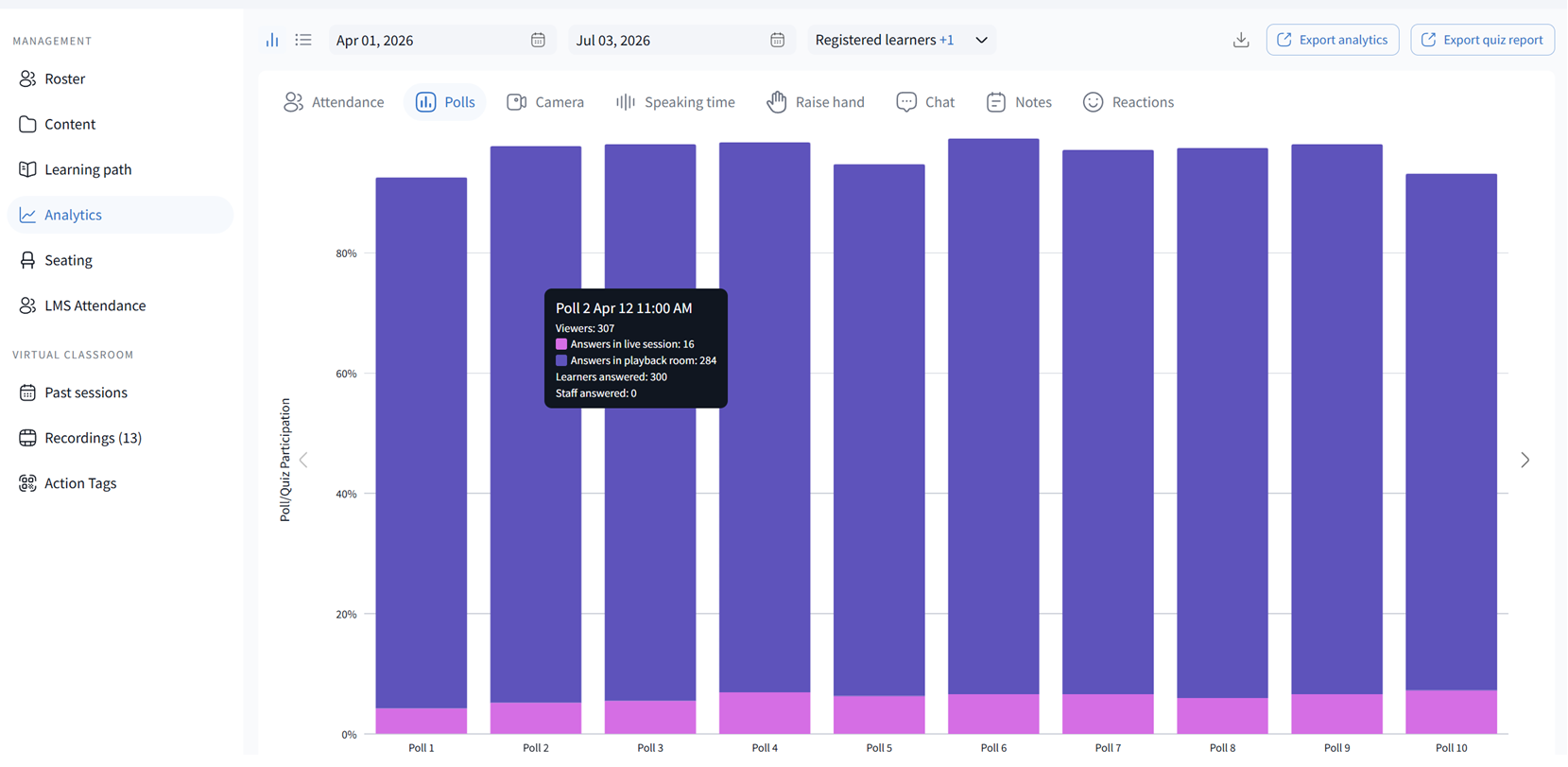Click the Jul 03, 2026 end date field
The image size is (1568, 767).
point(681,40)
